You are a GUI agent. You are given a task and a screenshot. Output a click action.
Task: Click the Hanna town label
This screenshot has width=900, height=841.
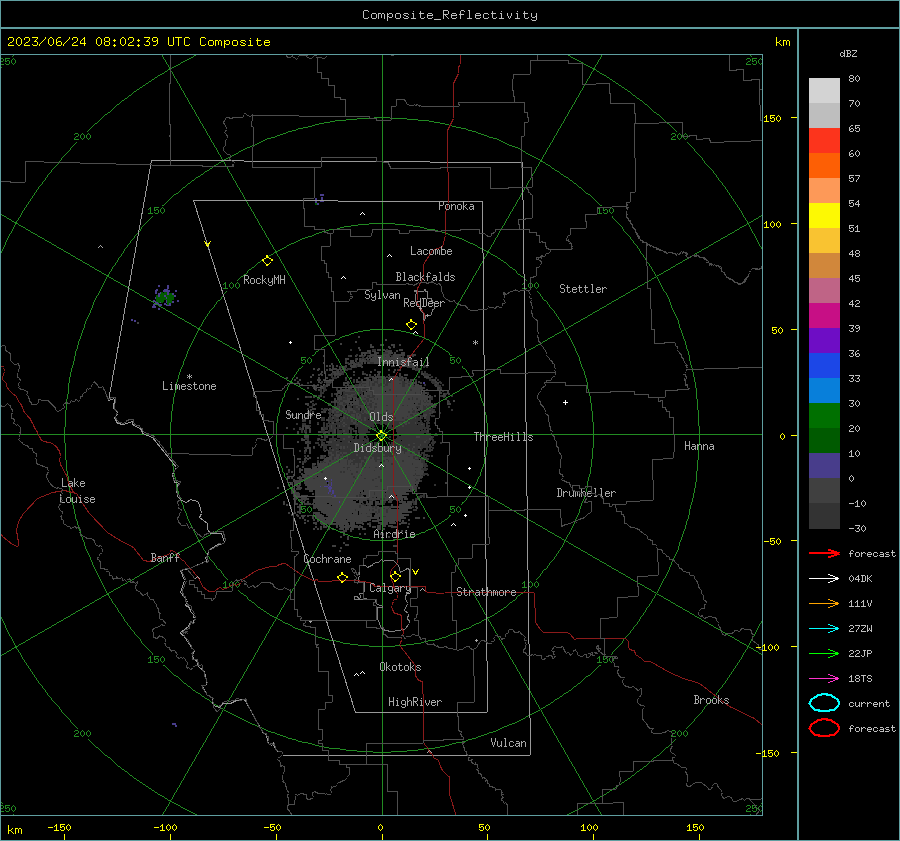pos(699,446)
